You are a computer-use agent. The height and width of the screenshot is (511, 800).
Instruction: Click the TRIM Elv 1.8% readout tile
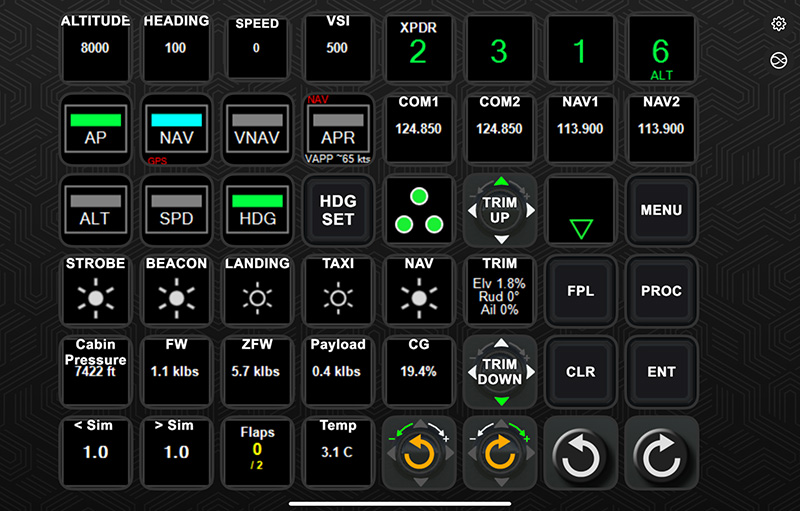click(500, 291)
